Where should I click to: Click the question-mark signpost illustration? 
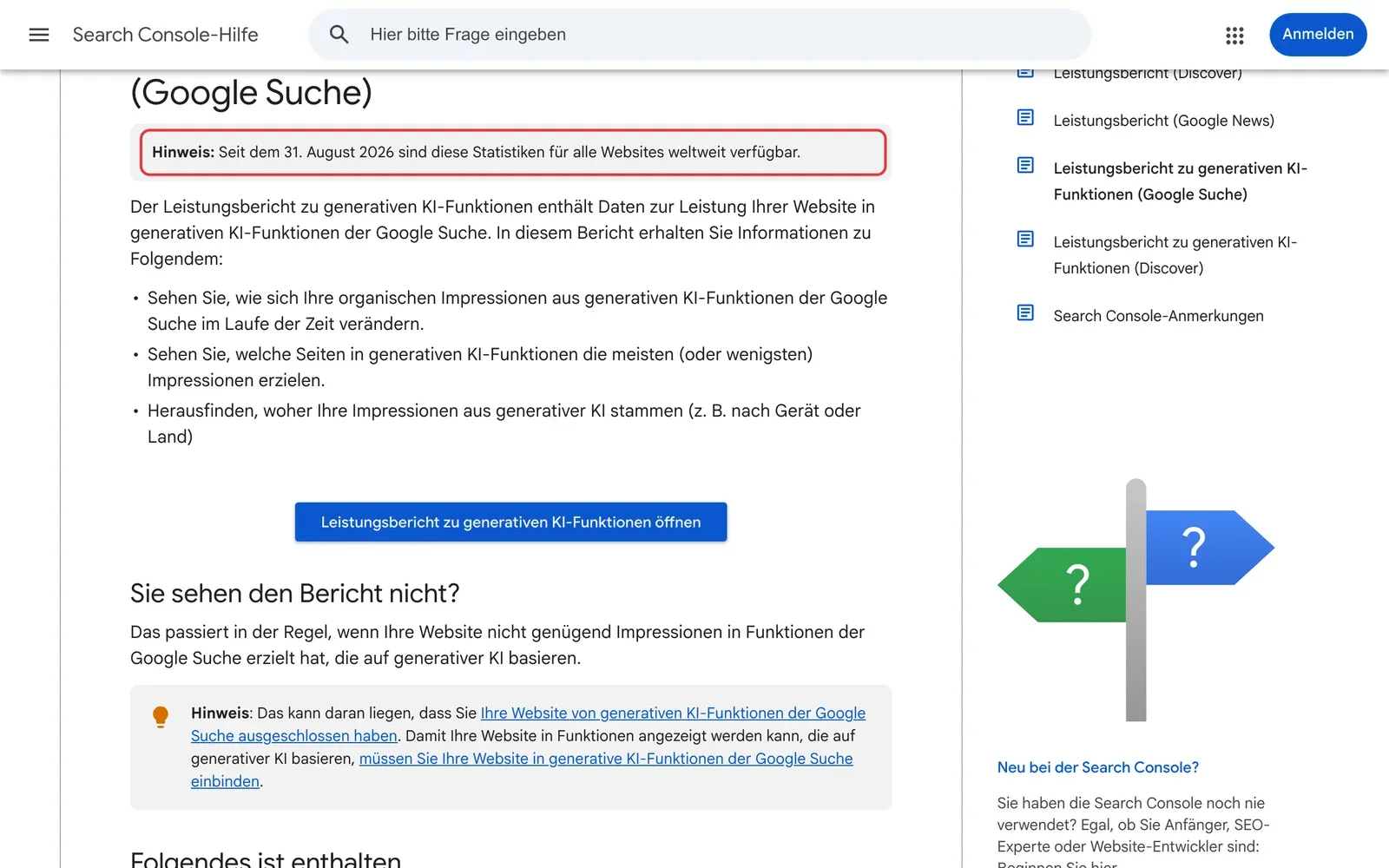[1136, 599]
